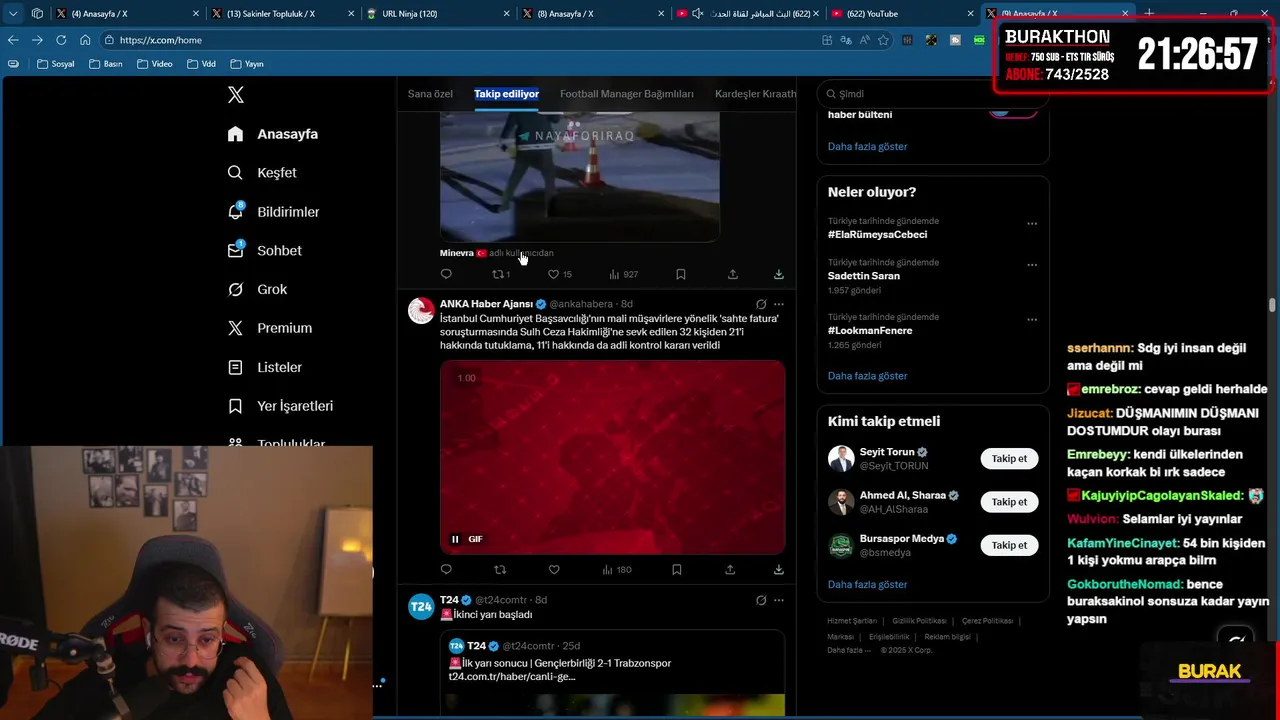Image resolution: width=1280 pixels, height=720 pixels.
Task: Show more under haber bülteni card
Action: 867,146
